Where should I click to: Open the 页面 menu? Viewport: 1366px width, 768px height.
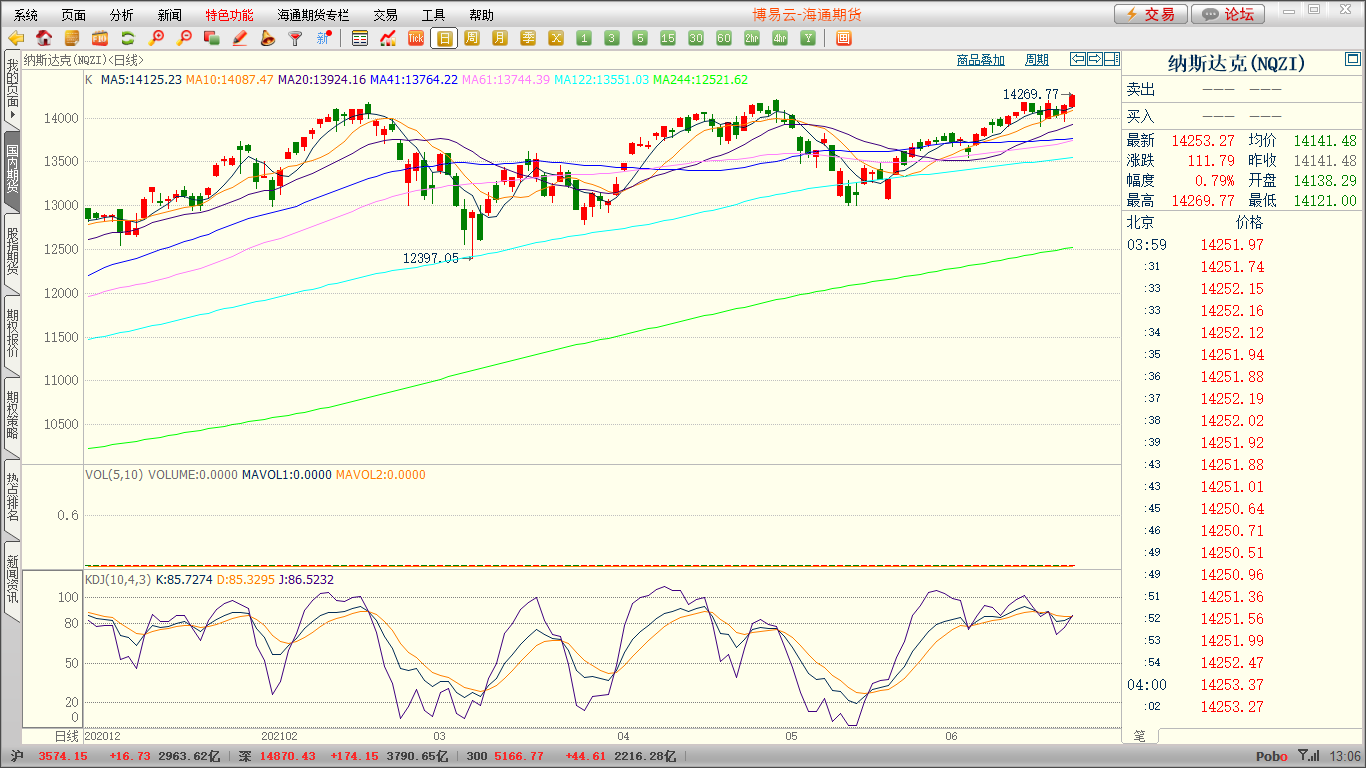pos(74,15)
